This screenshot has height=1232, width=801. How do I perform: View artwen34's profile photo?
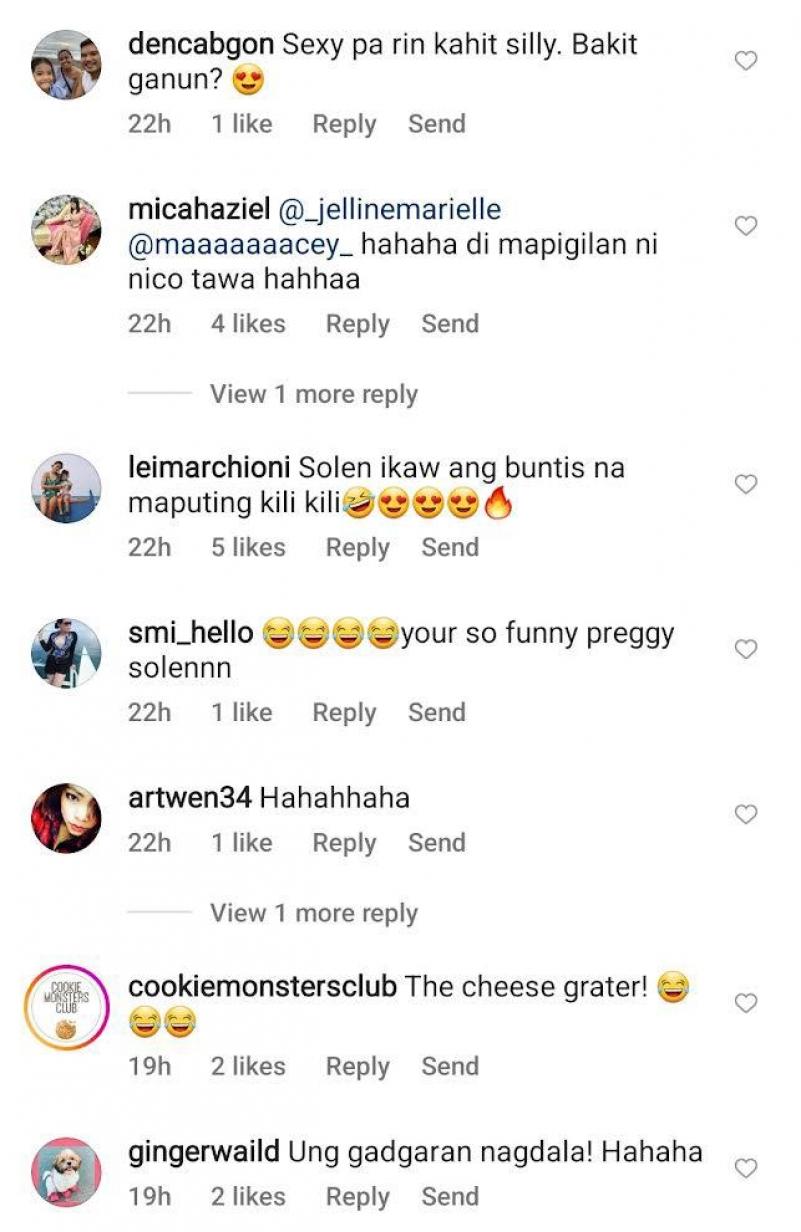click(x=66, y=818)
